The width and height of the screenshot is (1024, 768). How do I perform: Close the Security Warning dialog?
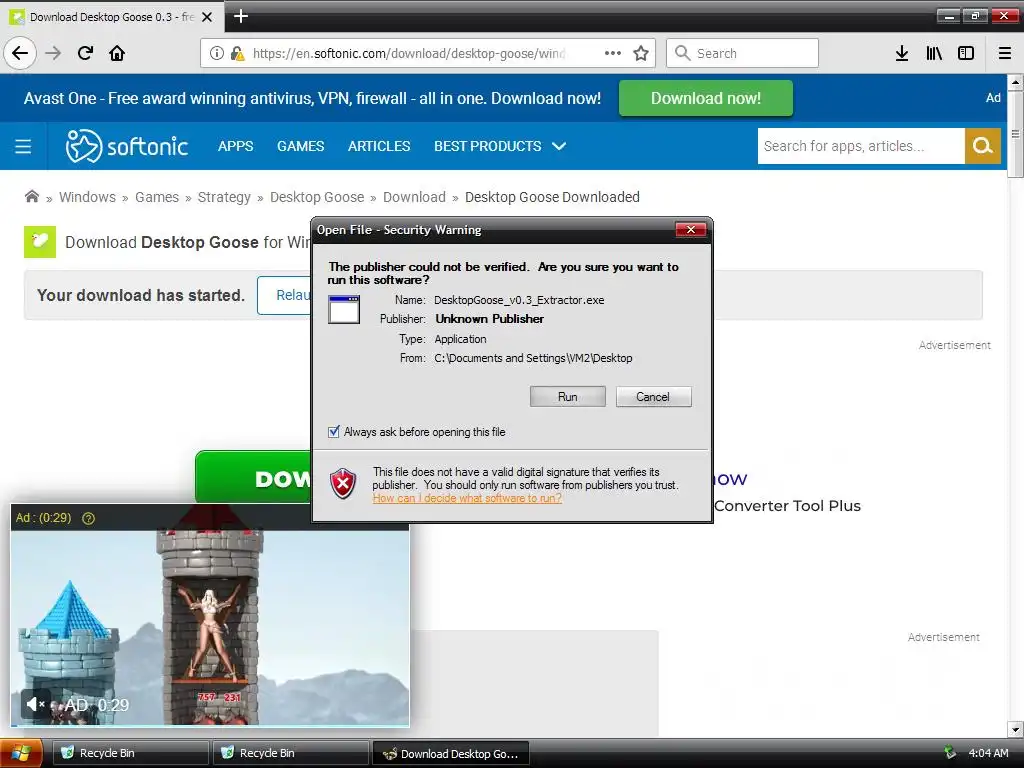pos(691,229)
